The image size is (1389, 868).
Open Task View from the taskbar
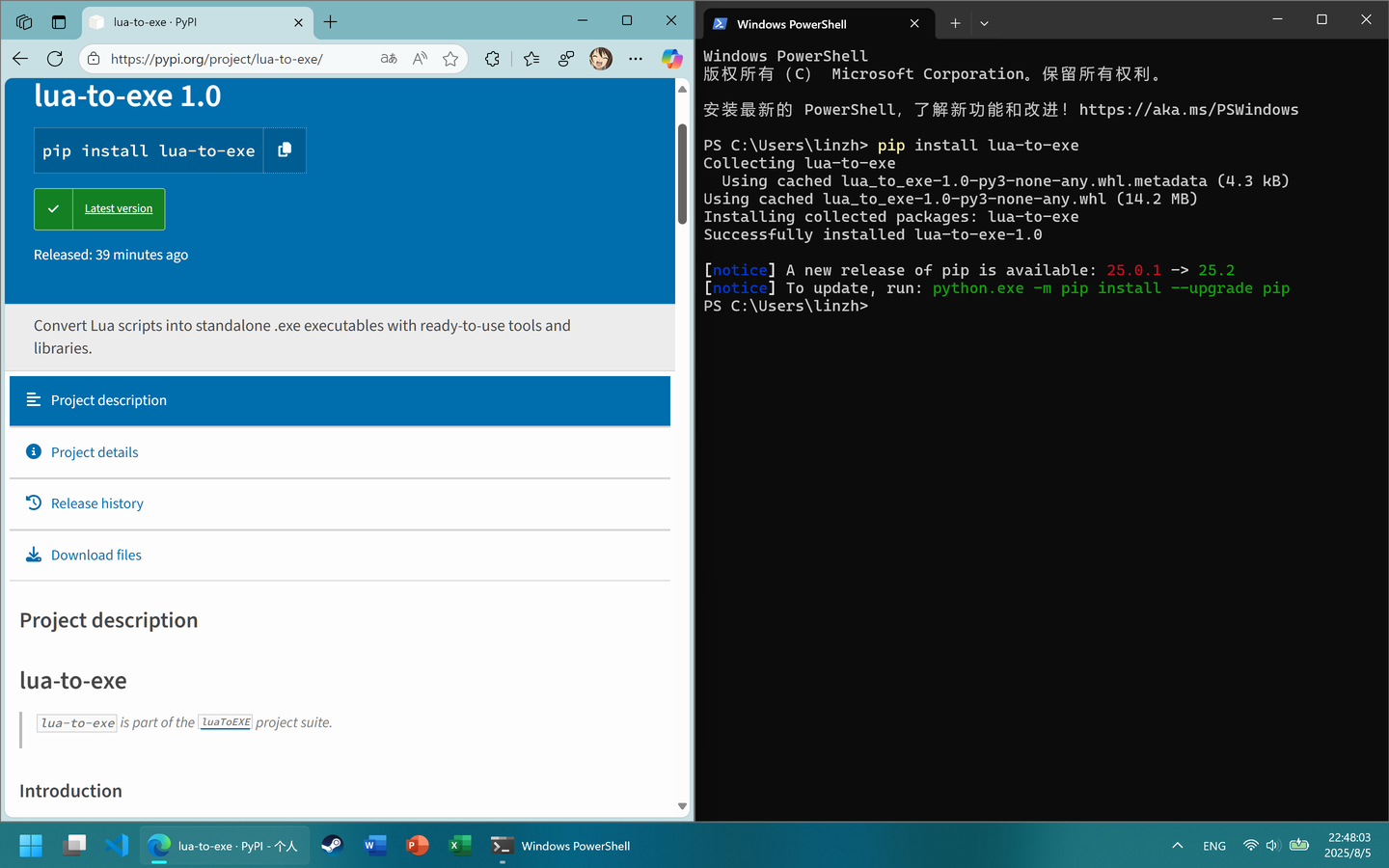pos(73,846)
